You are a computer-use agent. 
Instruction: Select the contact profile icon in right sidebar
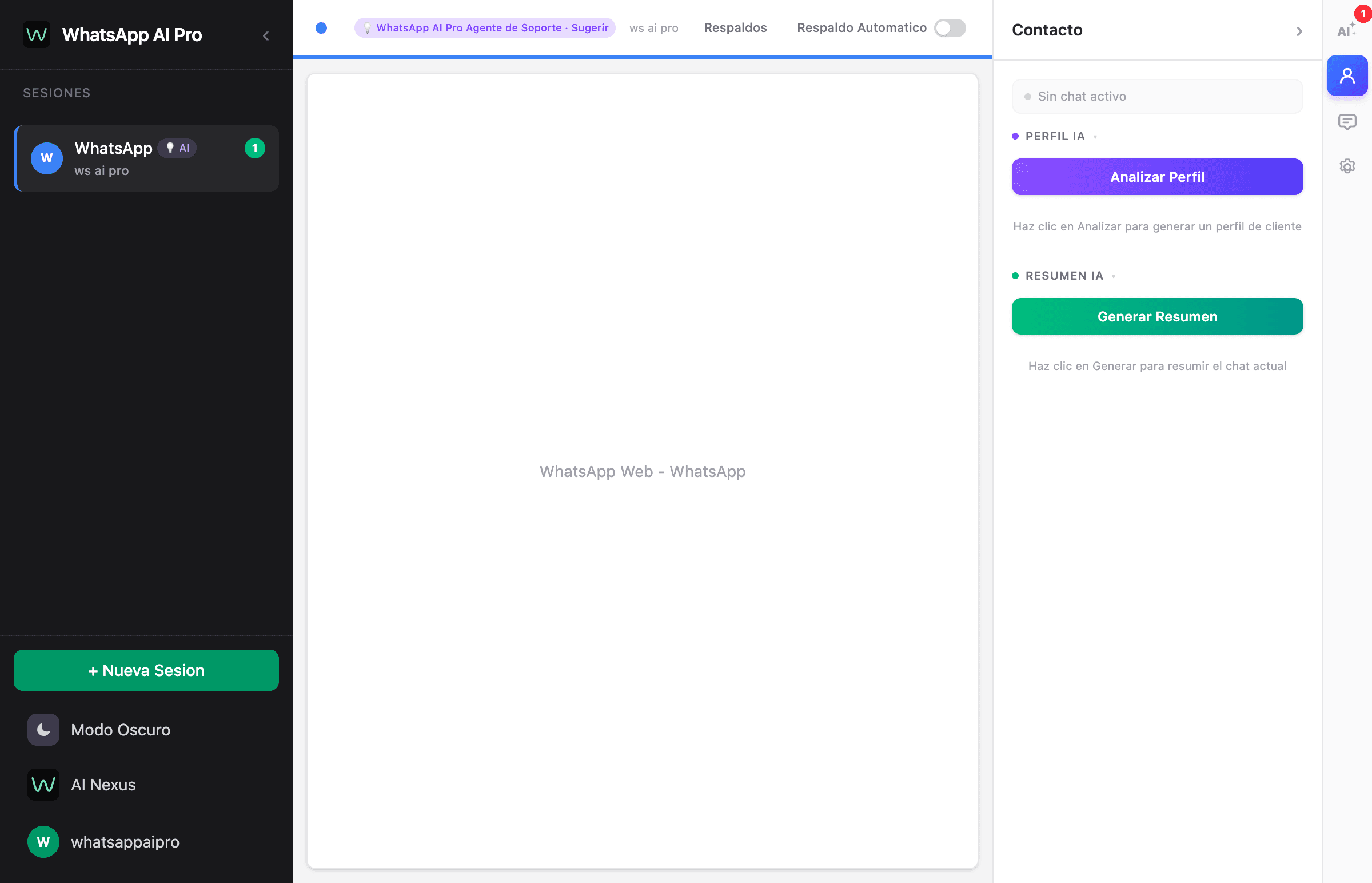pyautogui.click(x=1347, y=75)
